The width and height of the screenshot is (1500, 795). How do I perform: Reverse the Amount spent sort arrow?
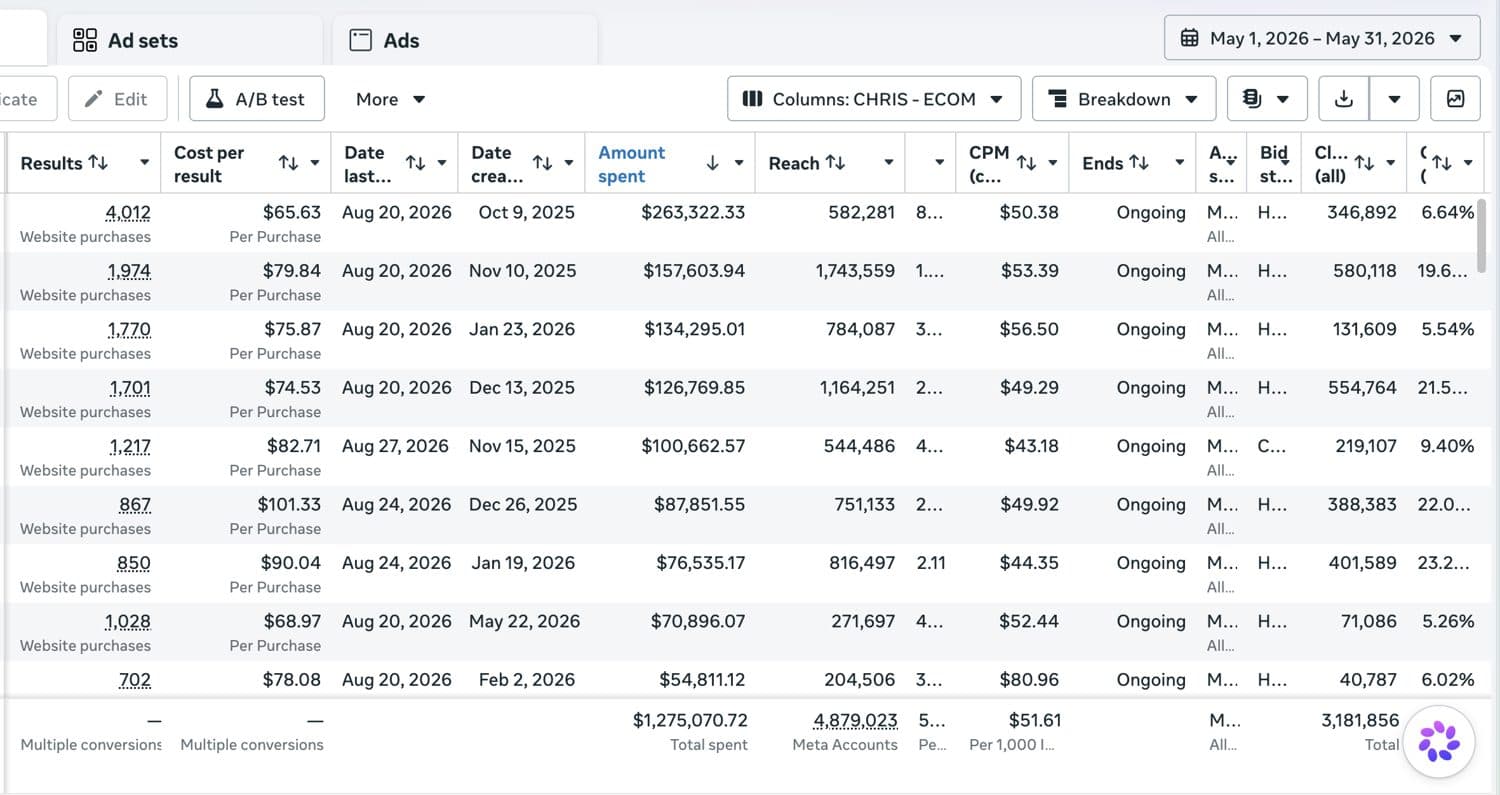[712, 163]
